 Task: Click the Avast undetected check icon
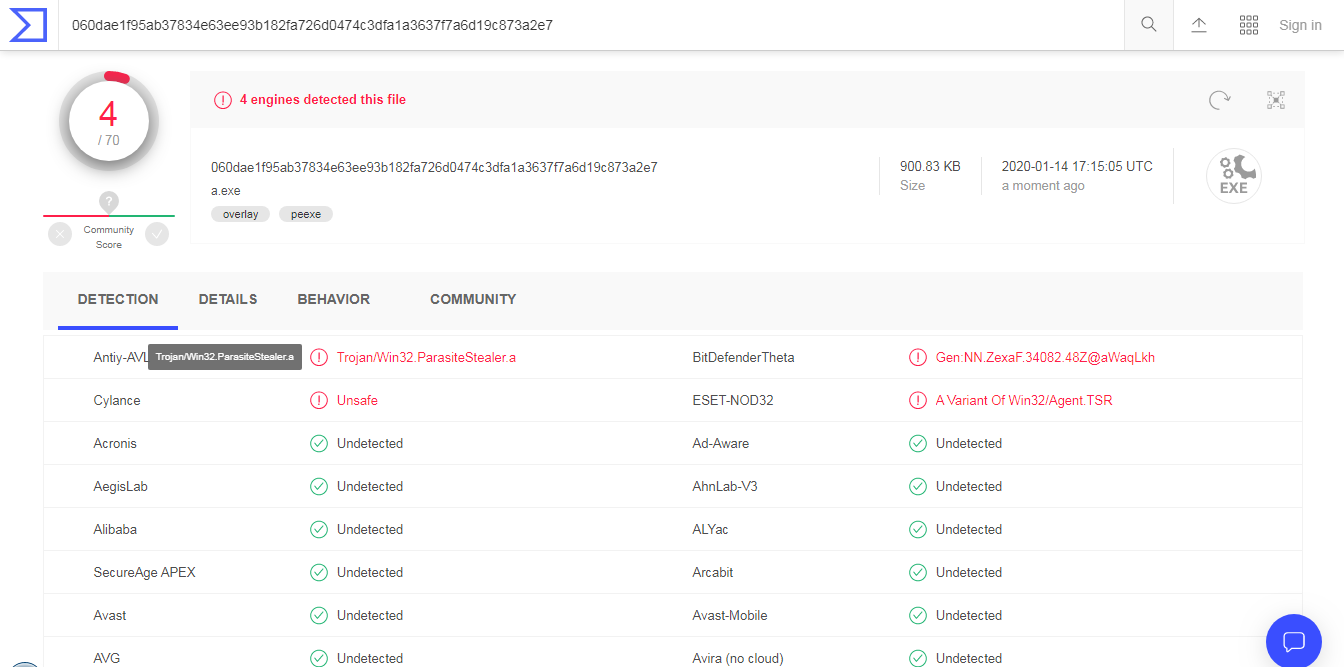tap(319, 615)
